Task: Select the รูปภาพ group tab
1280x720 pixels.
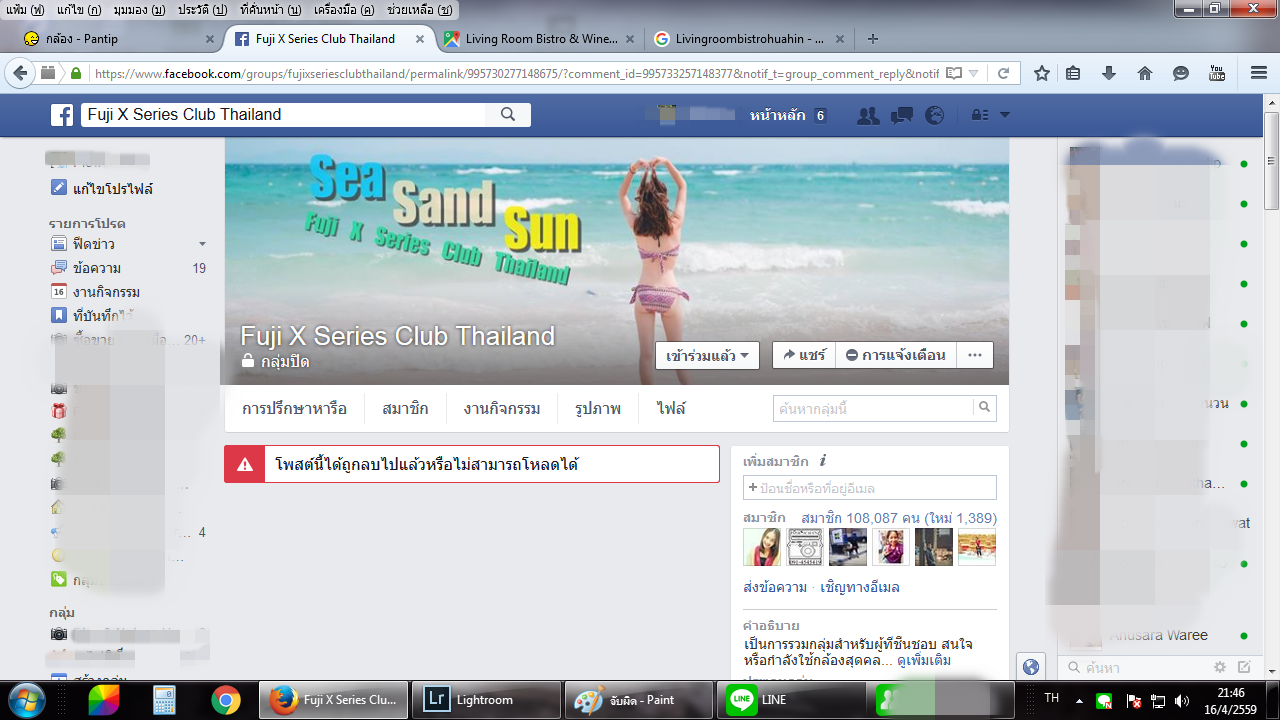Action: (598, 409)
